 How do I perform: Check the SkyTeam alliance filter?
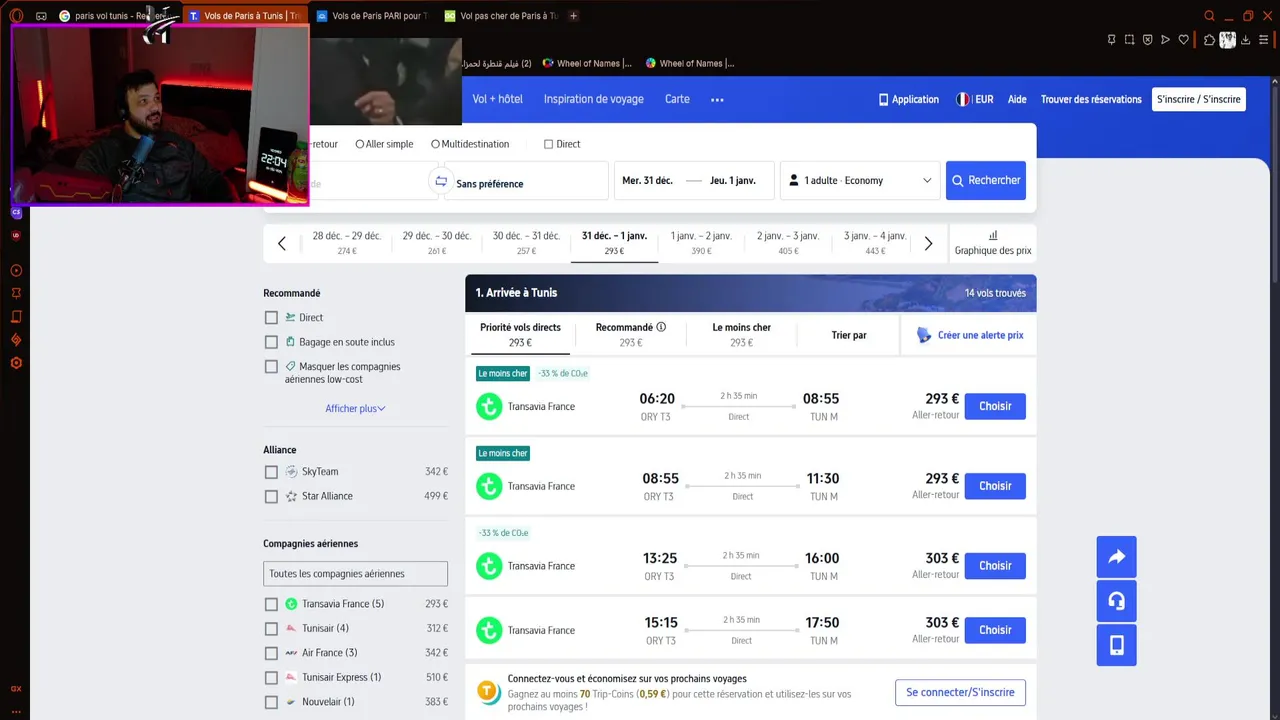click(271, 472)
